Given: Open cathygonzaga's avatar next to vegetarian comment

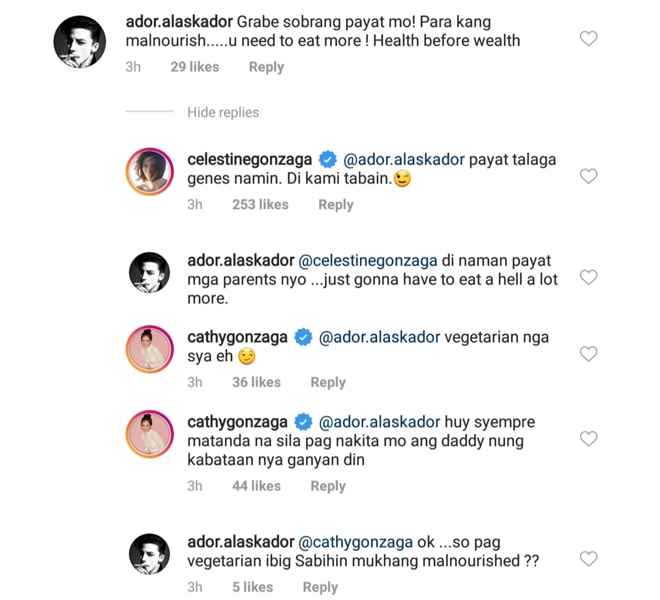Looking at the screenshot, I should 149,349.
